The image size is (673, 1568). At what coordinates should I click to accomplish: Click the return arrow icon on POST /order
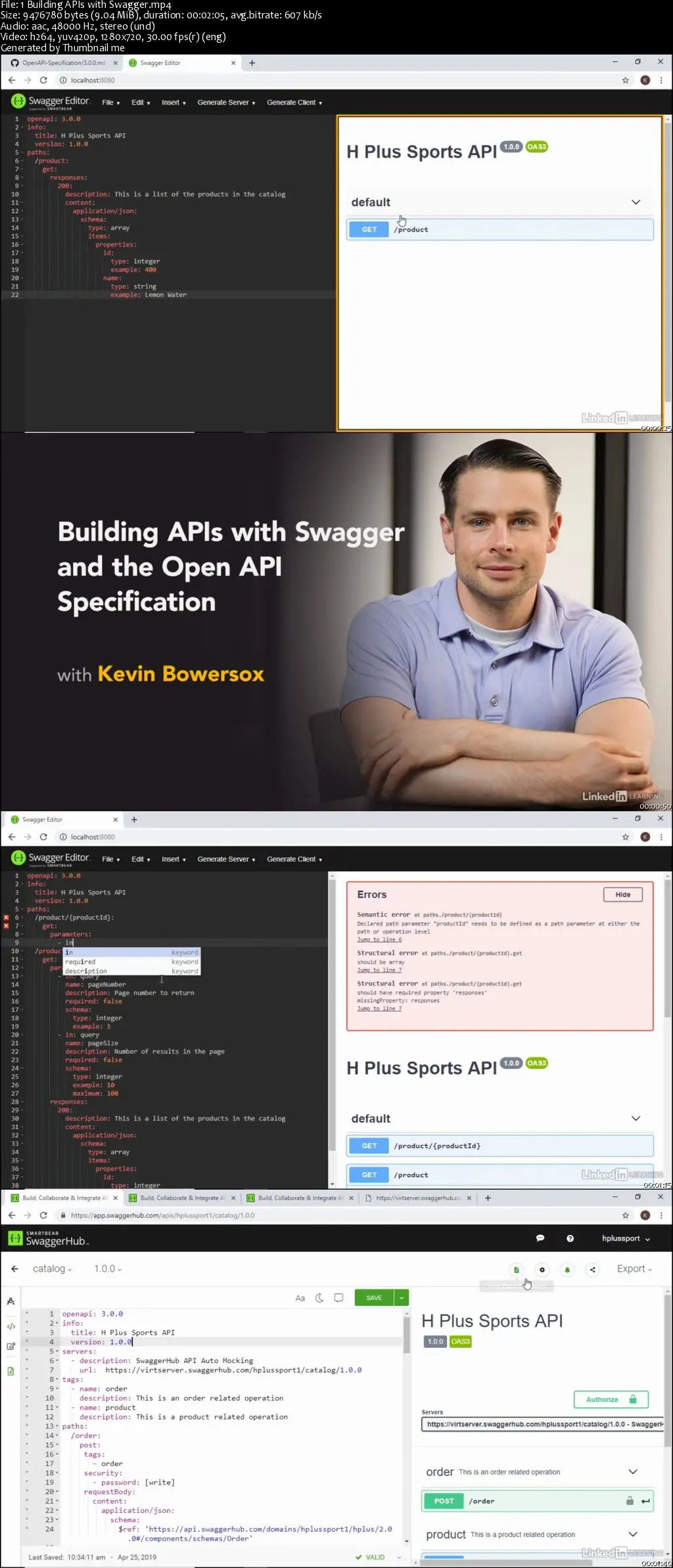click(645, 1501)
